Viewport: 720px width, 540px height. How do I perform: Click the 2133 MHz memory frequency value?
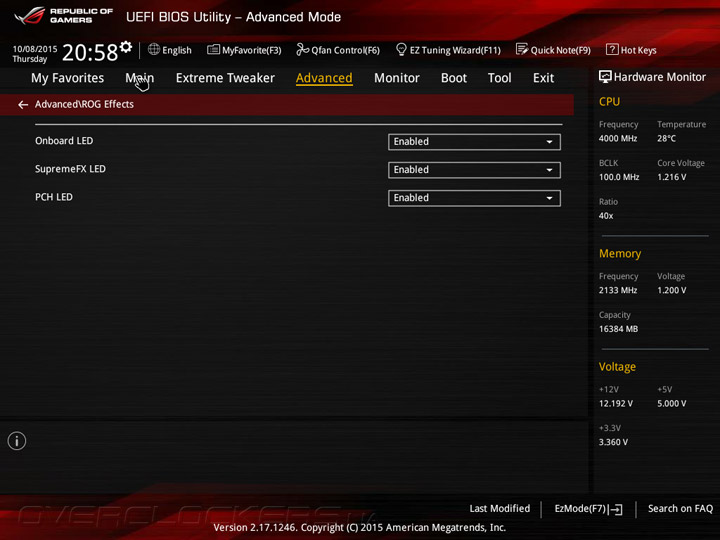[618, 290]
